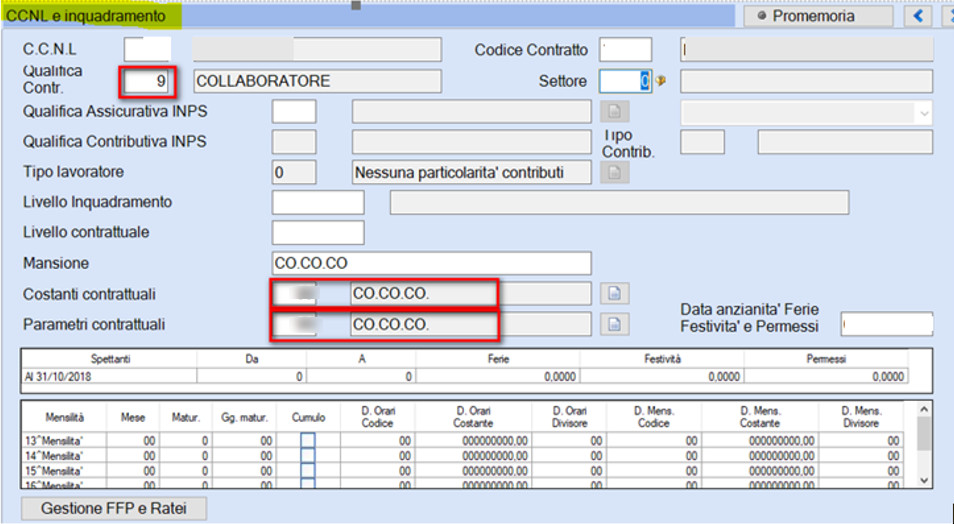
Task: Click Nessuna particolarita' contributi field
Action: (x=472, y=173)
